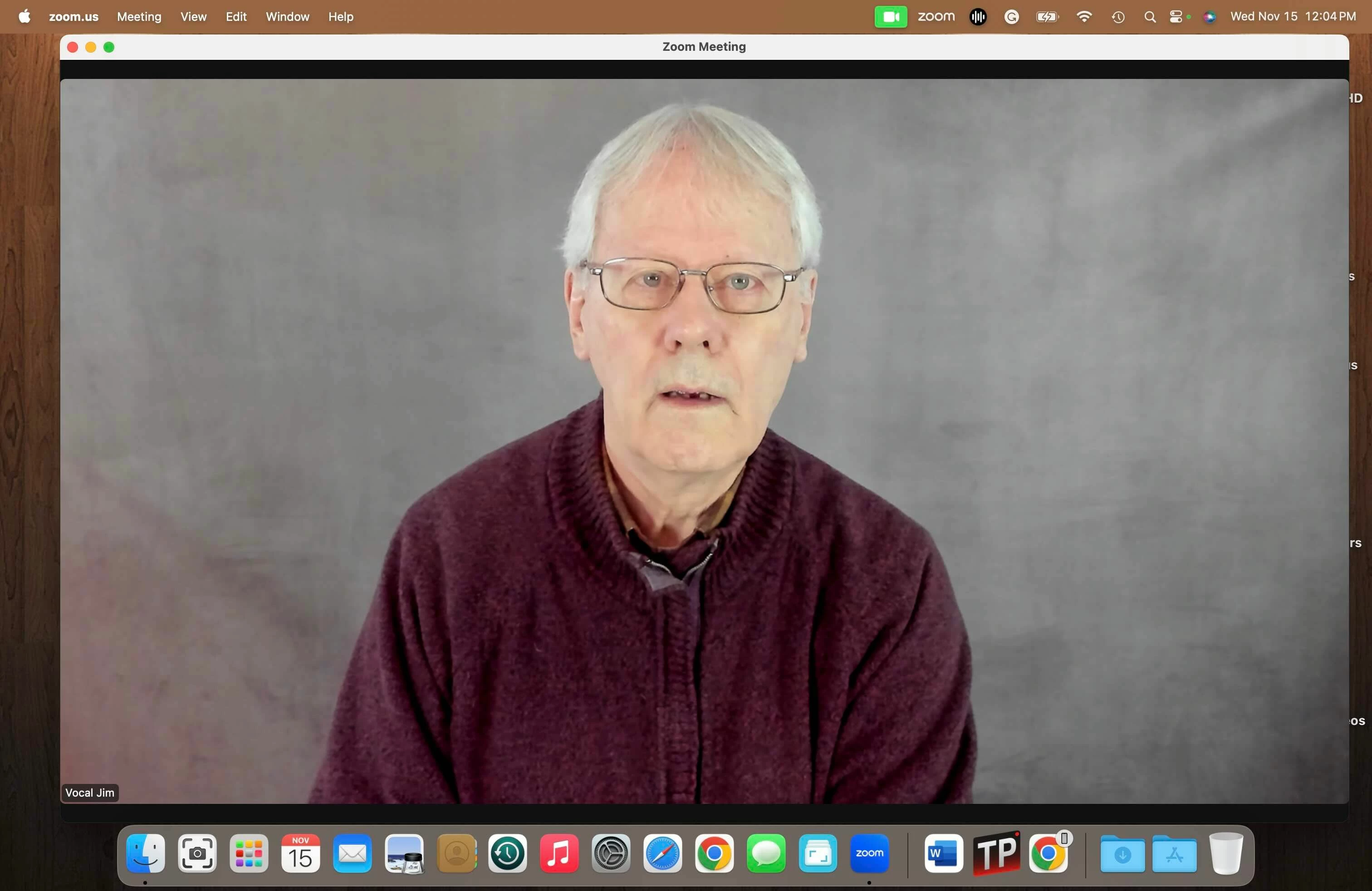This screenshot has height=891, width=1372.
Task: Open Zoom app in the Dock
Action: pos(869,853)
